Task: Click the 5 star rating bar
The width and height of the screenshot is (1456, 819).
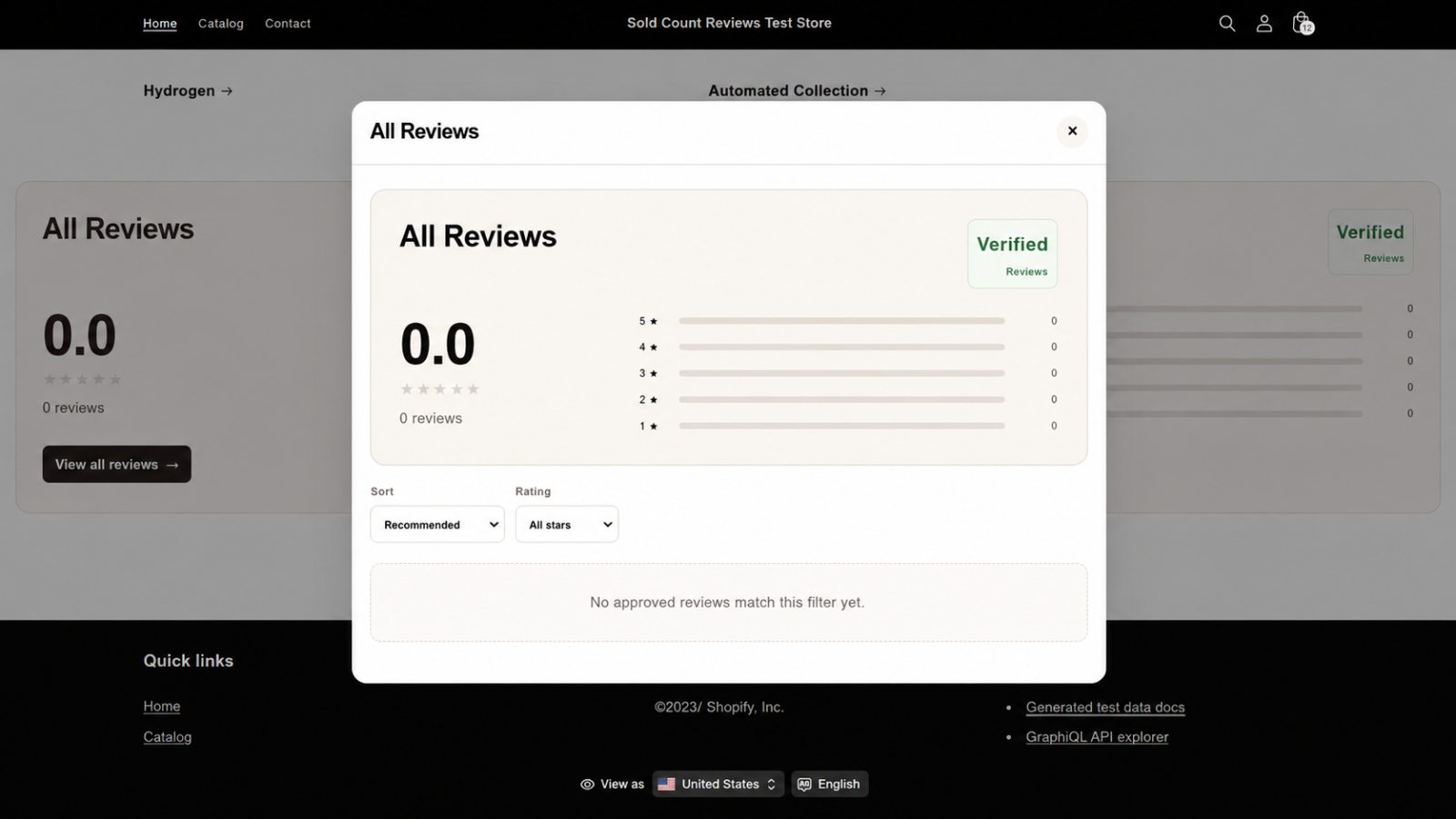Action: coord(842,321)
